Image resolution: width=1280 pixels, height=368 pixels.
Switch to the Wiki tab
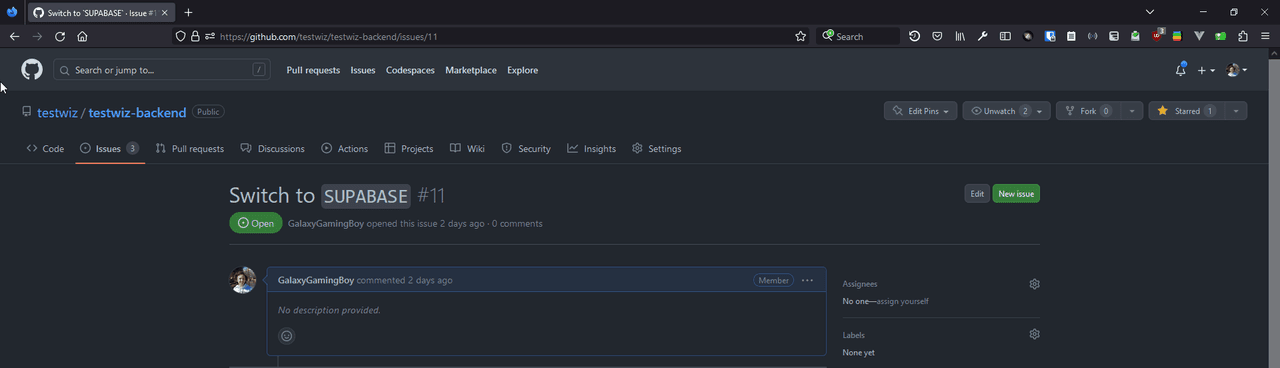tap(467, 148)
